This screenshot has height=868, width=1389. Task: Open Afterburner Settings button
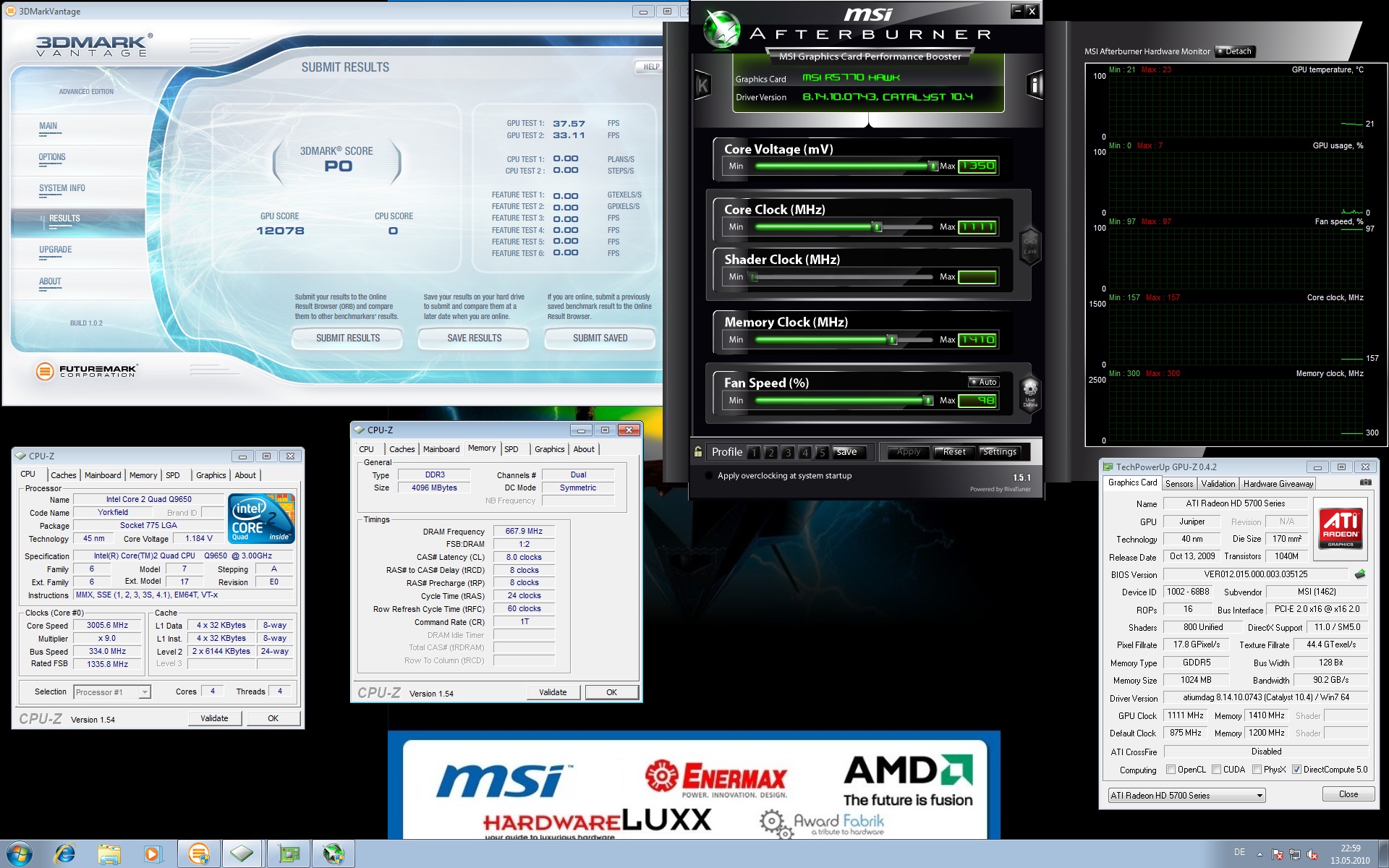point(1000,452)
